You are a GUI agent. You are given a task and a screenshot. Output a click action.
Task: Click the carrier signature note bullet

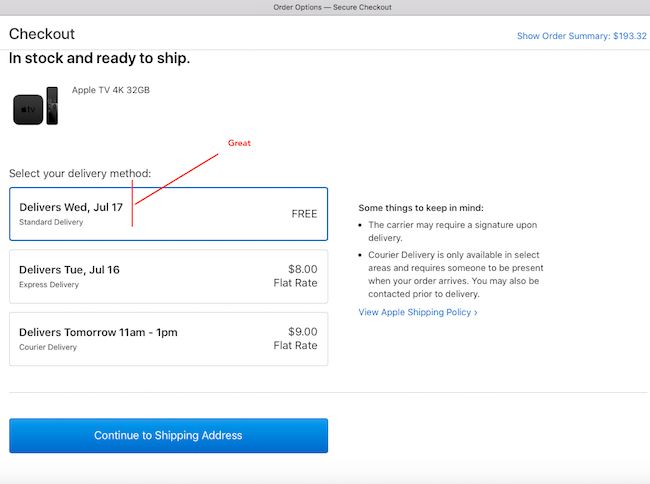[x=452, y=231]
